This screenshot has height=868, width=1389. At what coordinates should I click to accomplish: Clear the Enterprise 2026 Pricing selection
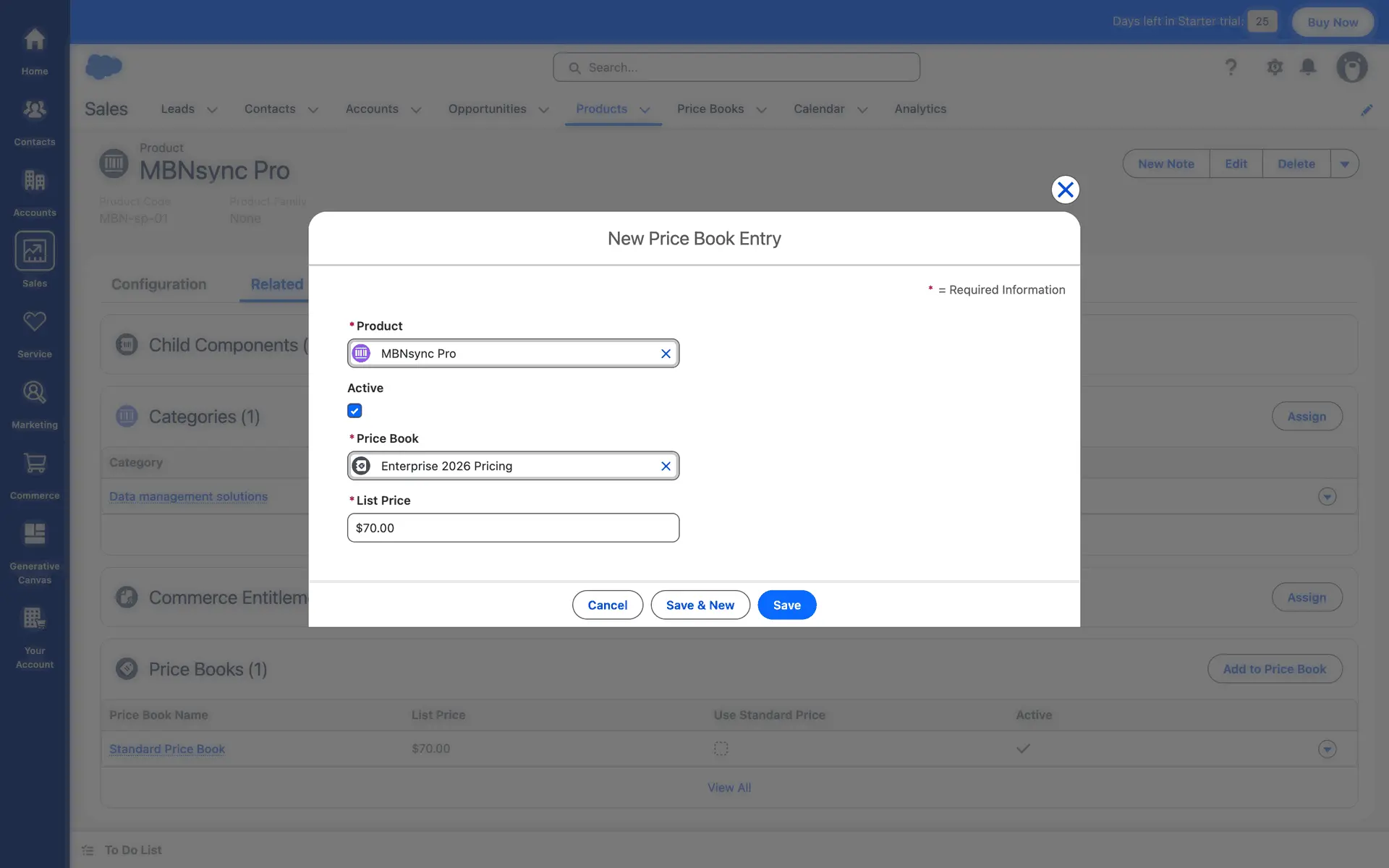click(666, 467)
